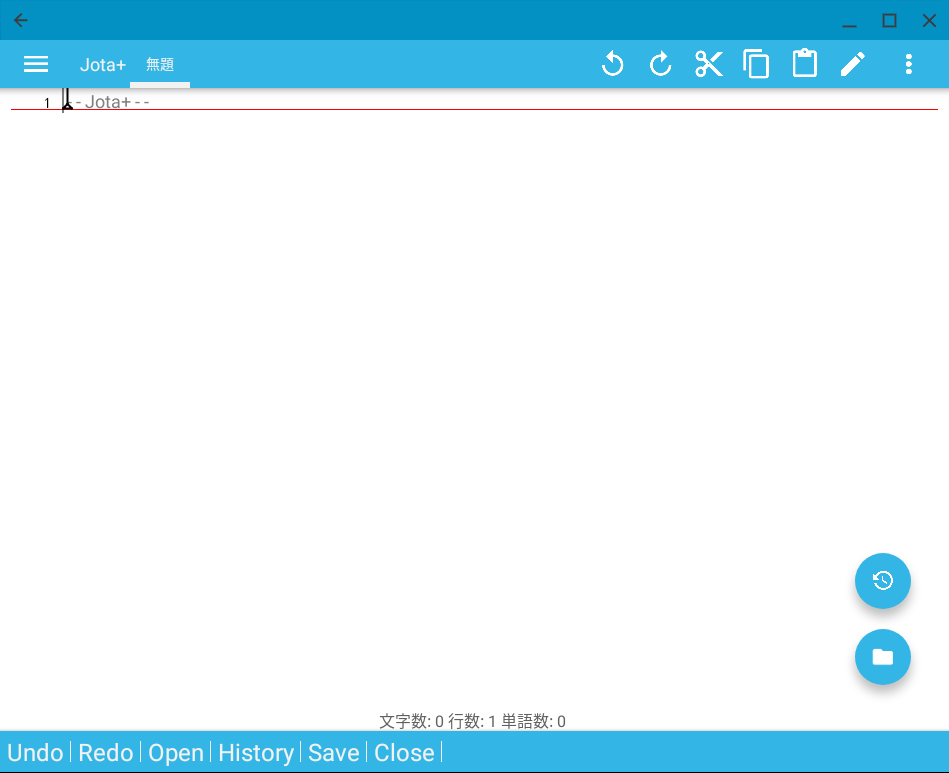Tap the floating folder open button
The width and height of the screenshot is (949, 773).
pos(882,657)
